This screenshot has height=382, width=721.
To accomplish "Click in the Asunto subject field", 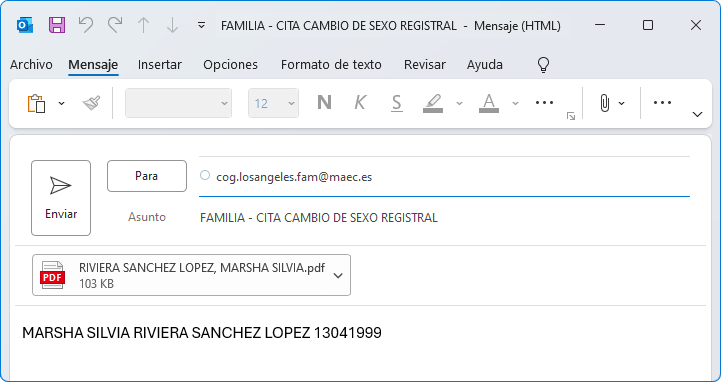I will 444,217.
